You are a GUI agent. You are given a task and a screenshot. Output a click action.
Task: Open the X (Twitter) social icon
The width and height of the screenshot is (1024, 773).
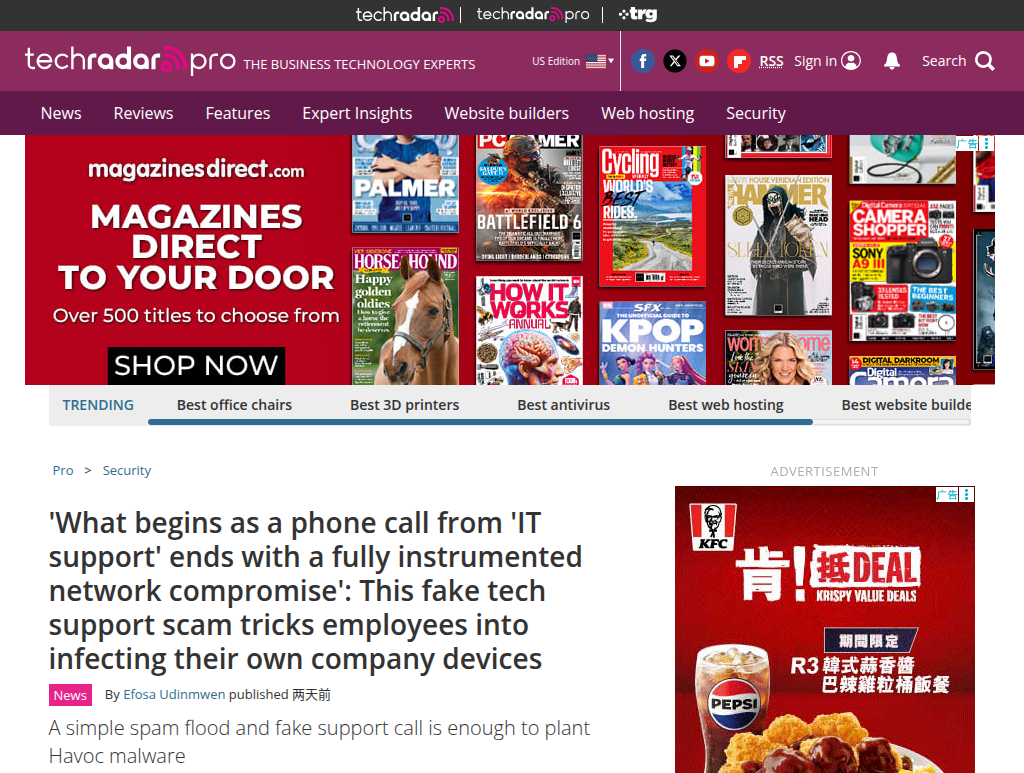click(675, 61)
